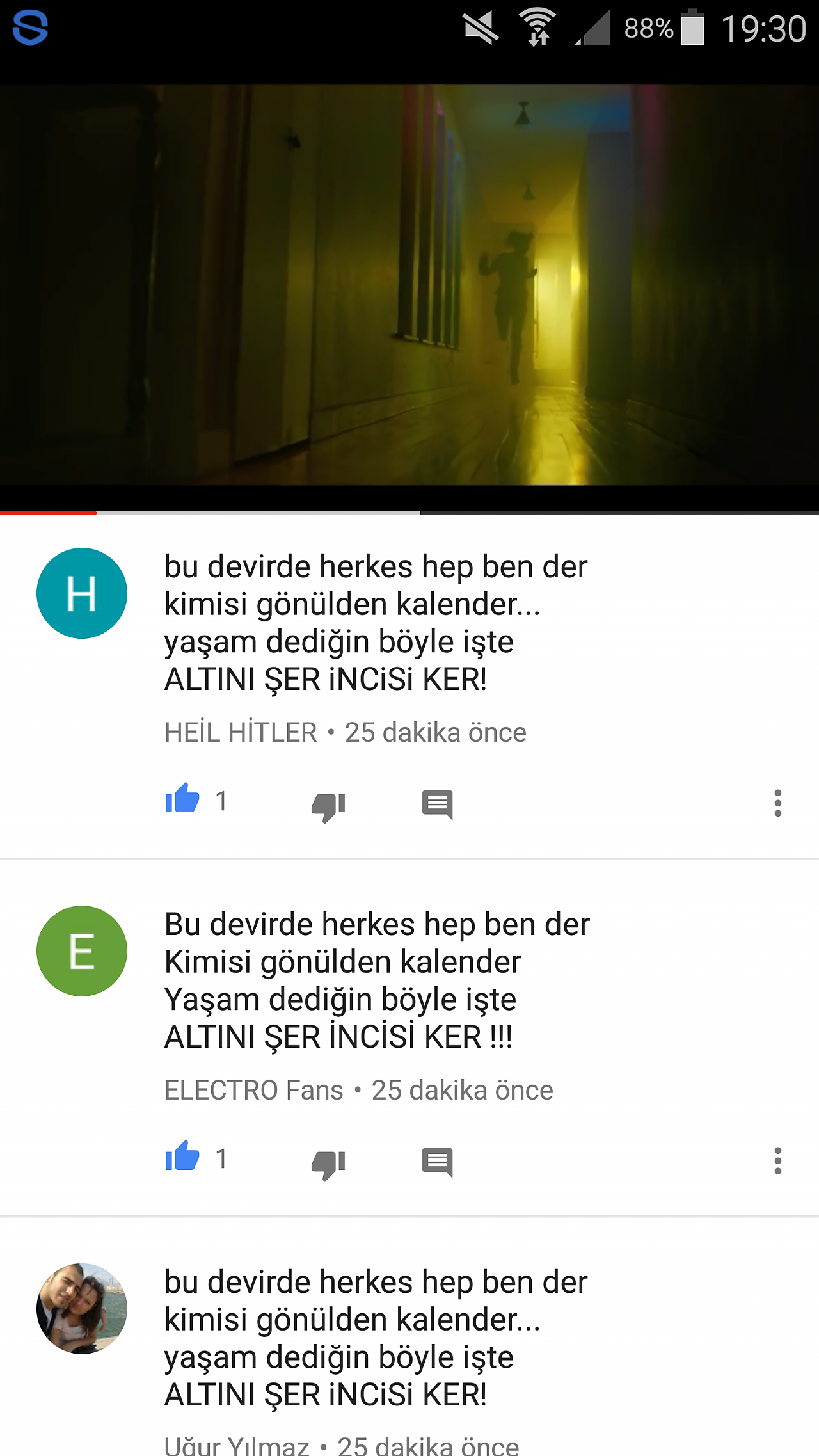819x1456 pixels.
Task: Tap the muted sound status icon
Action: (x=481, y=28)
